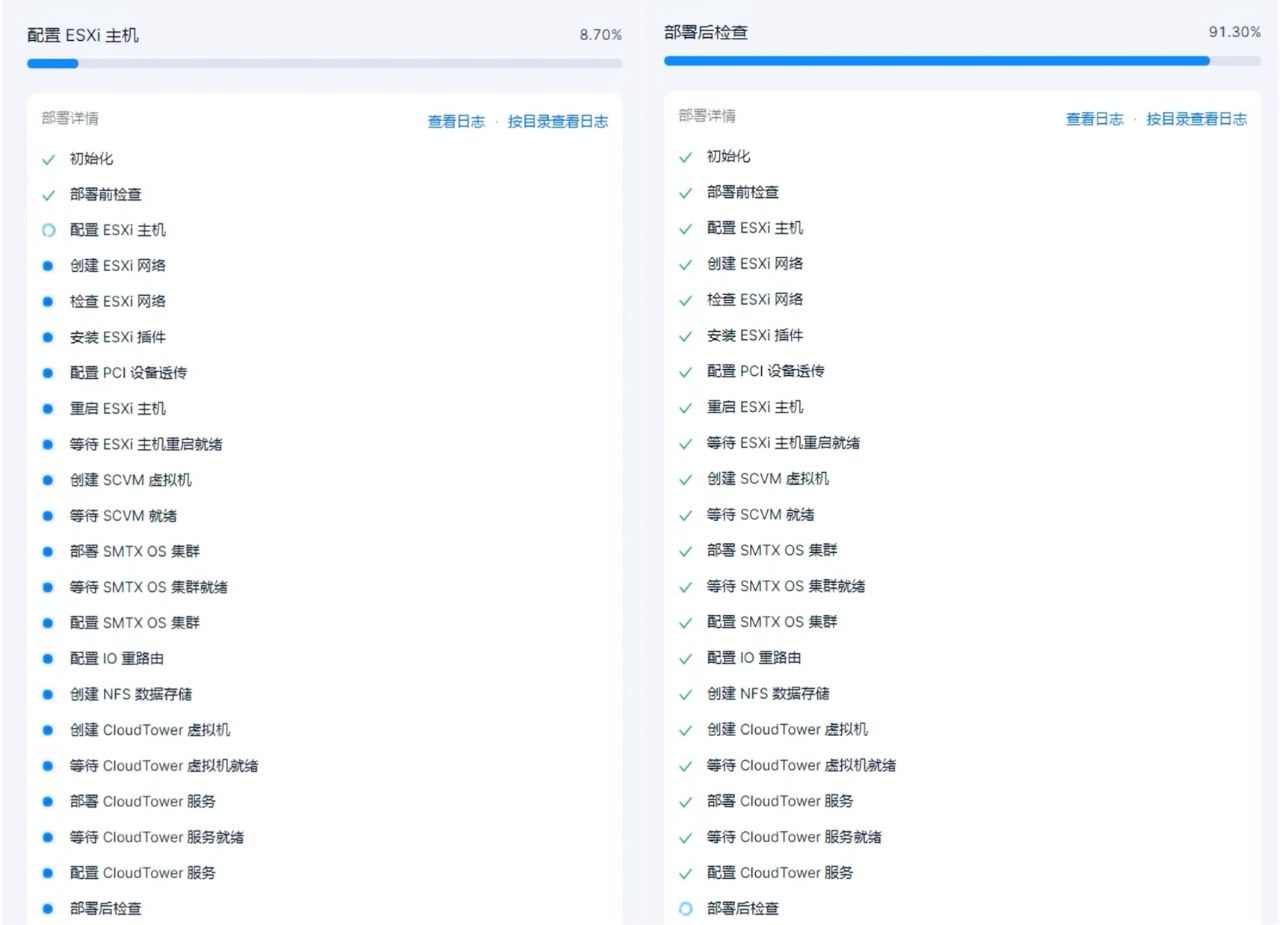The height and width of the screenshot is (925, 1280).
Task: Click the green checkmark next to 配置 CloudTower 服务
Action: pyautogui.click(x=685, y=873)
